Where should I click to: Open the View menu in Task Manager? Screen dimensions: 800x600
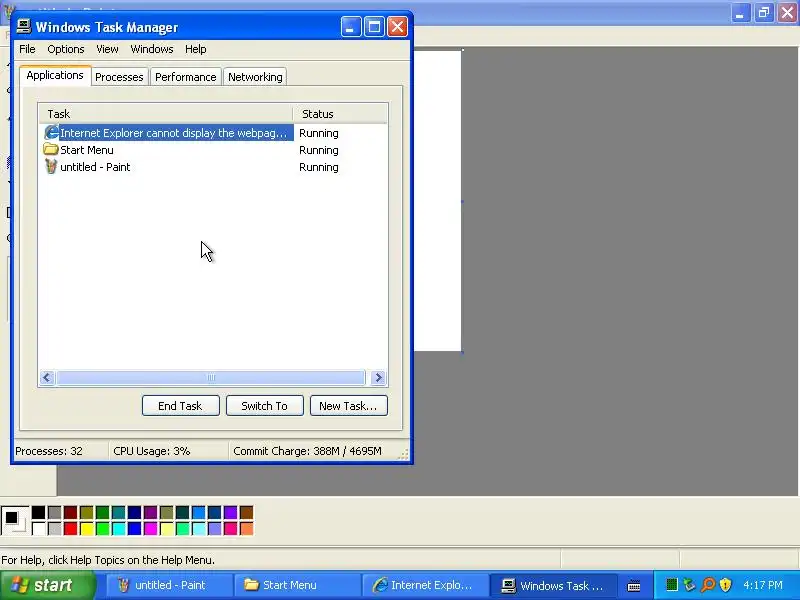pos(107,49)
